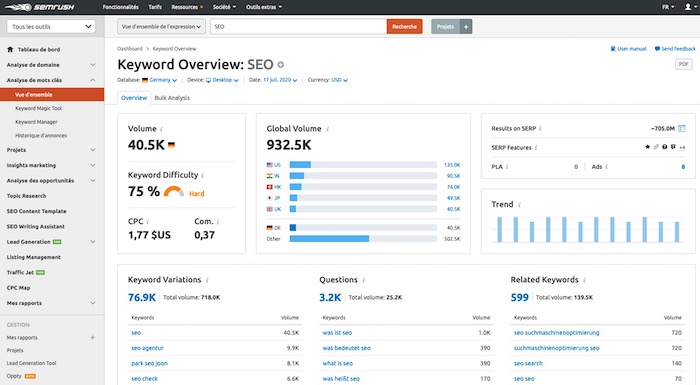This screenshot has width=700, height=385.
Task: Click the info icon beside Global Volume
Action: click(327, 129)
